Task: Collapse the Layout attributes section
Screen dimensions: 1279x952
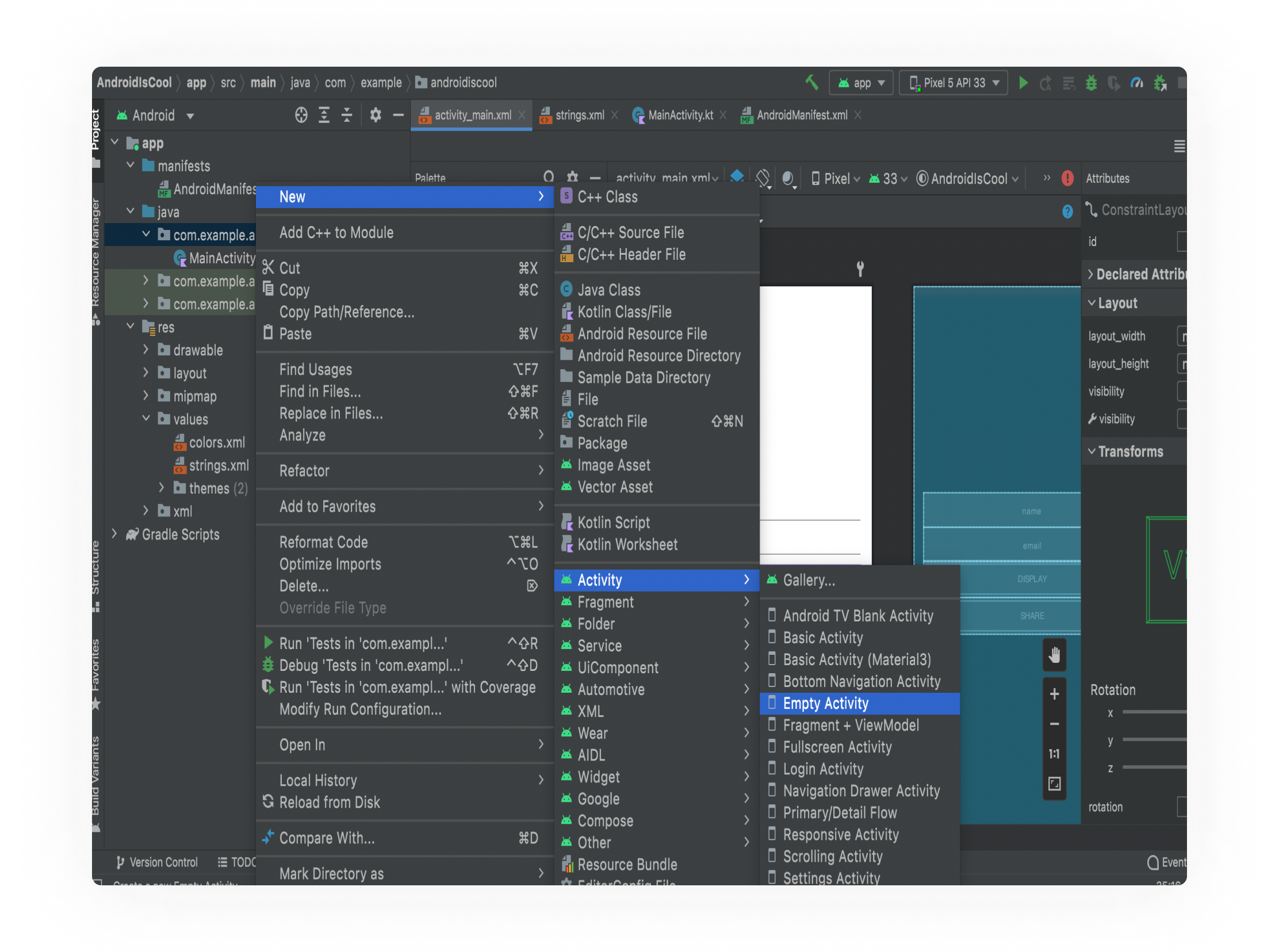Action: tap(1091, 302)
